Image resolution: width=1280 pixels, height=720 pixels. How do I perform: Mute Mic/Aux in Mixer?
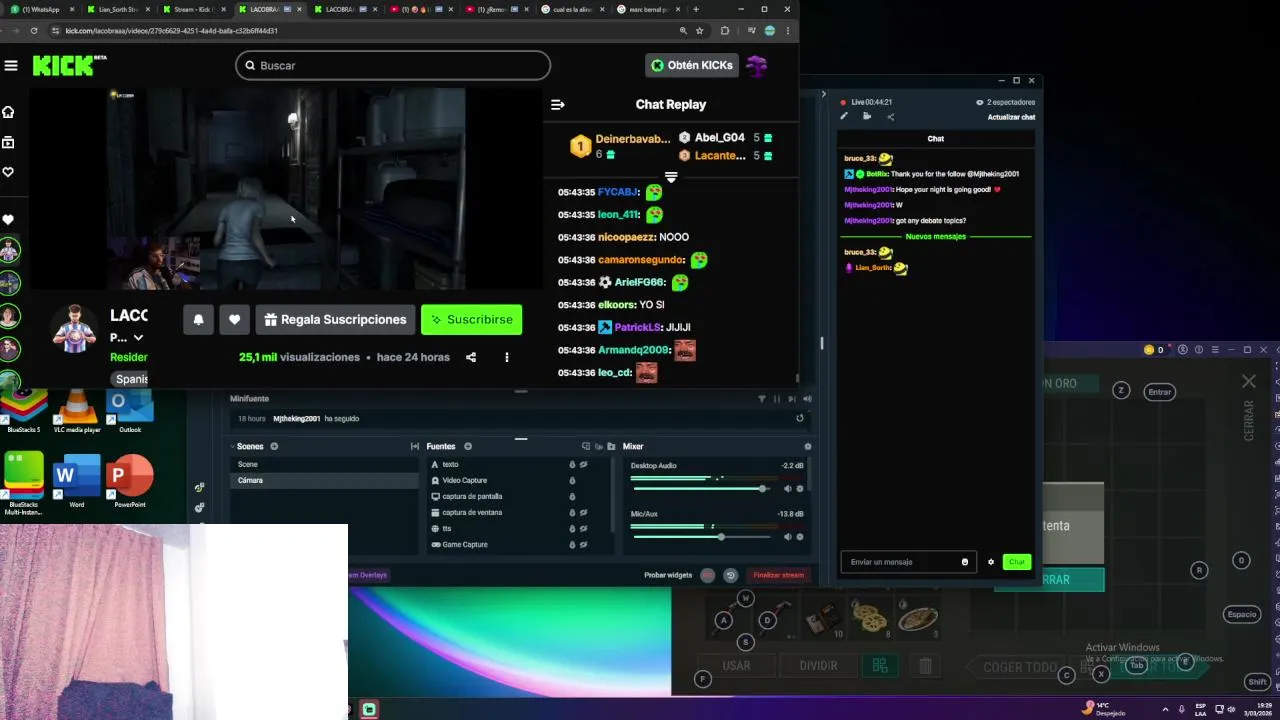coord(787,537)
